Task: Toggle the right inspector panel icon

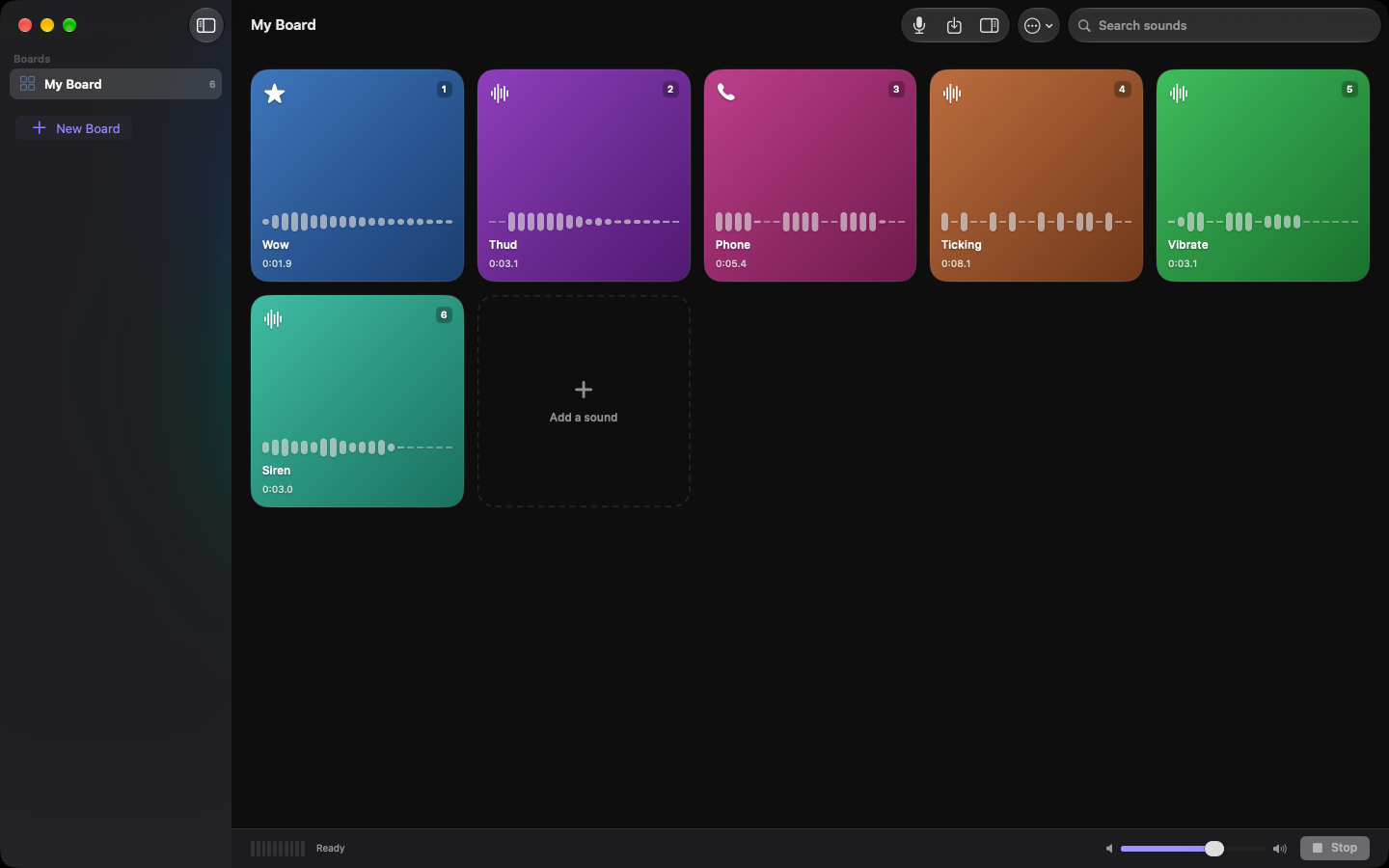Action: (989, 26)
